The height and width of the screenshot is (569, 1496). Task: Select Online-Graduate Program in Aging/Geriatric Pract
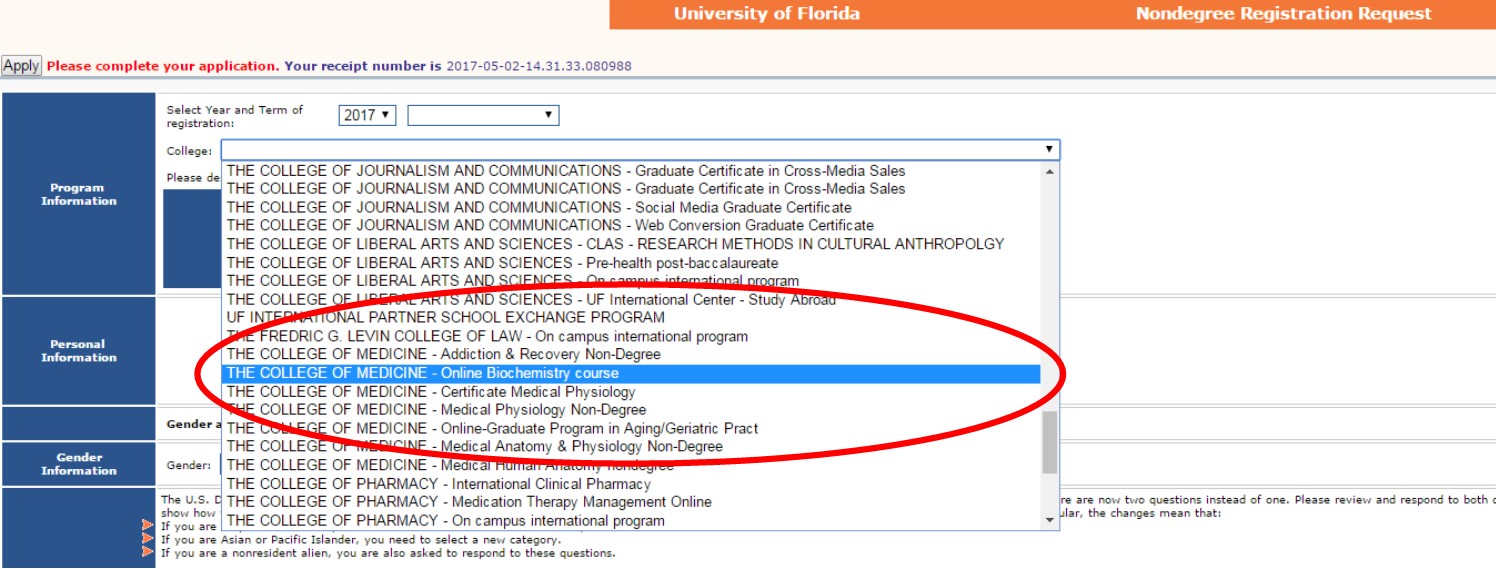point(631,428)
